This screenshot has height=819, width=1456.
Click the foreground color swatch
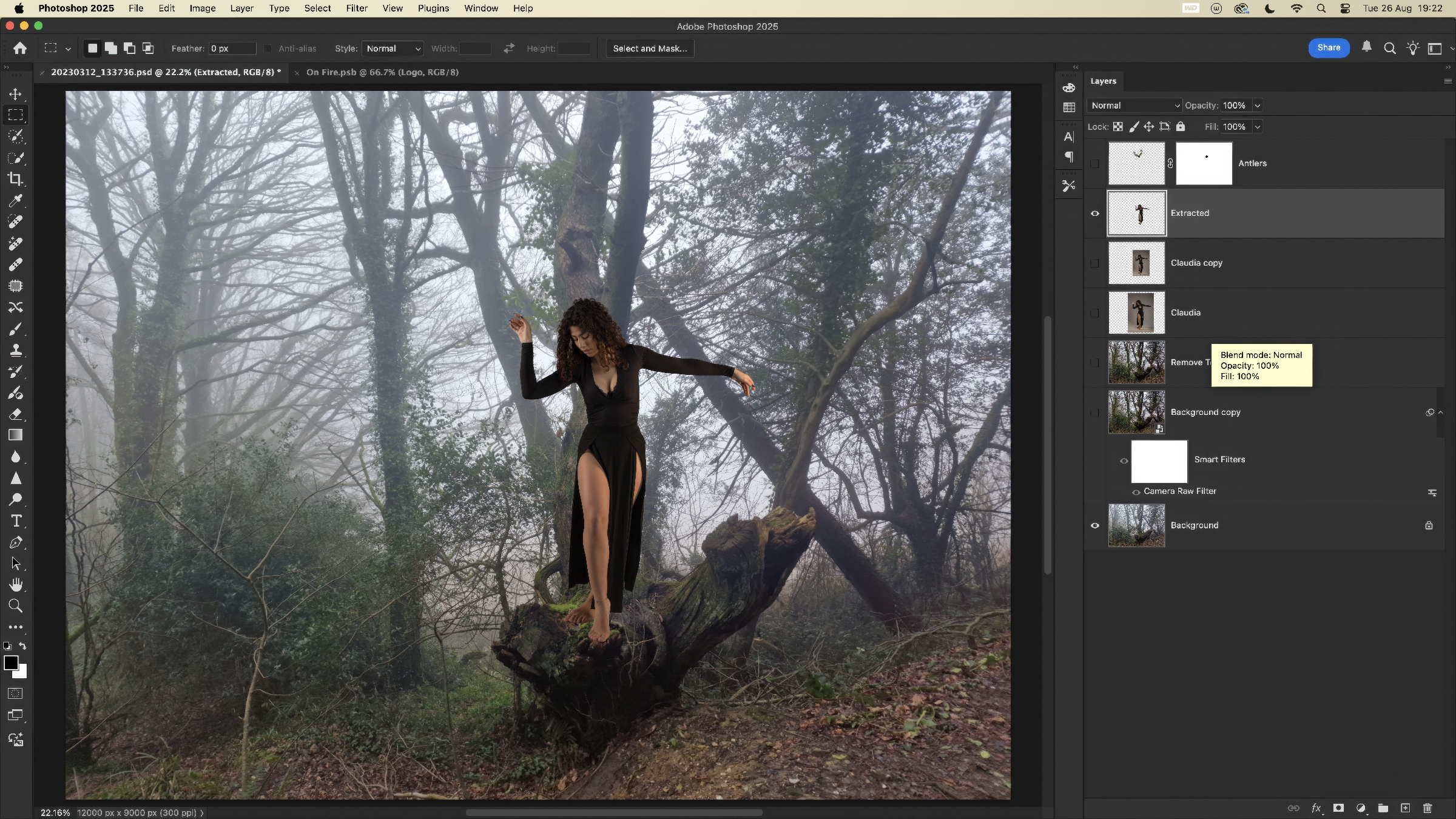[11, 663]
